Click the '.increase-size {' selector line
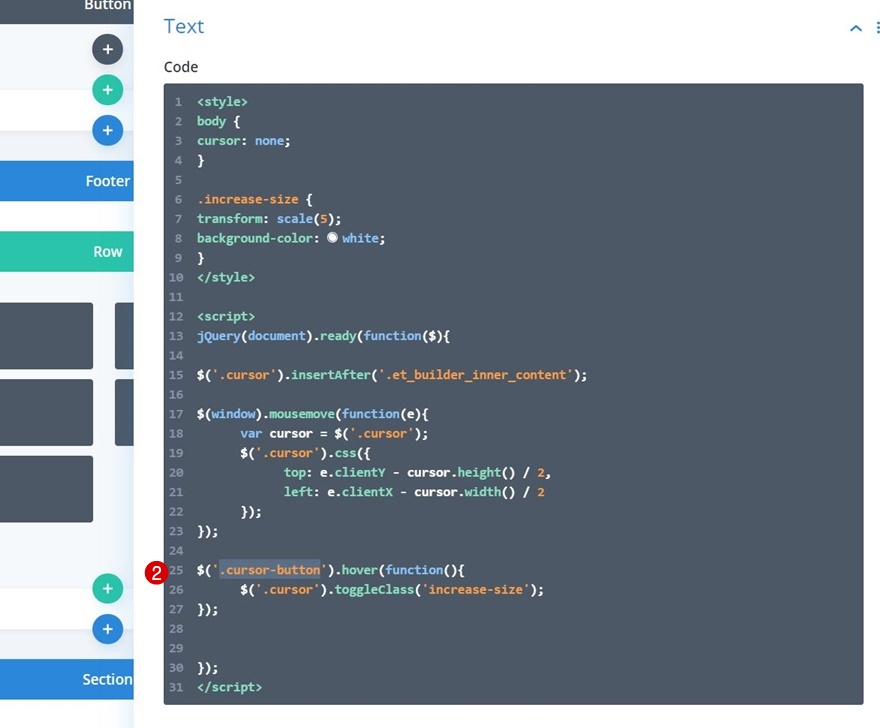 click(254, 199)
